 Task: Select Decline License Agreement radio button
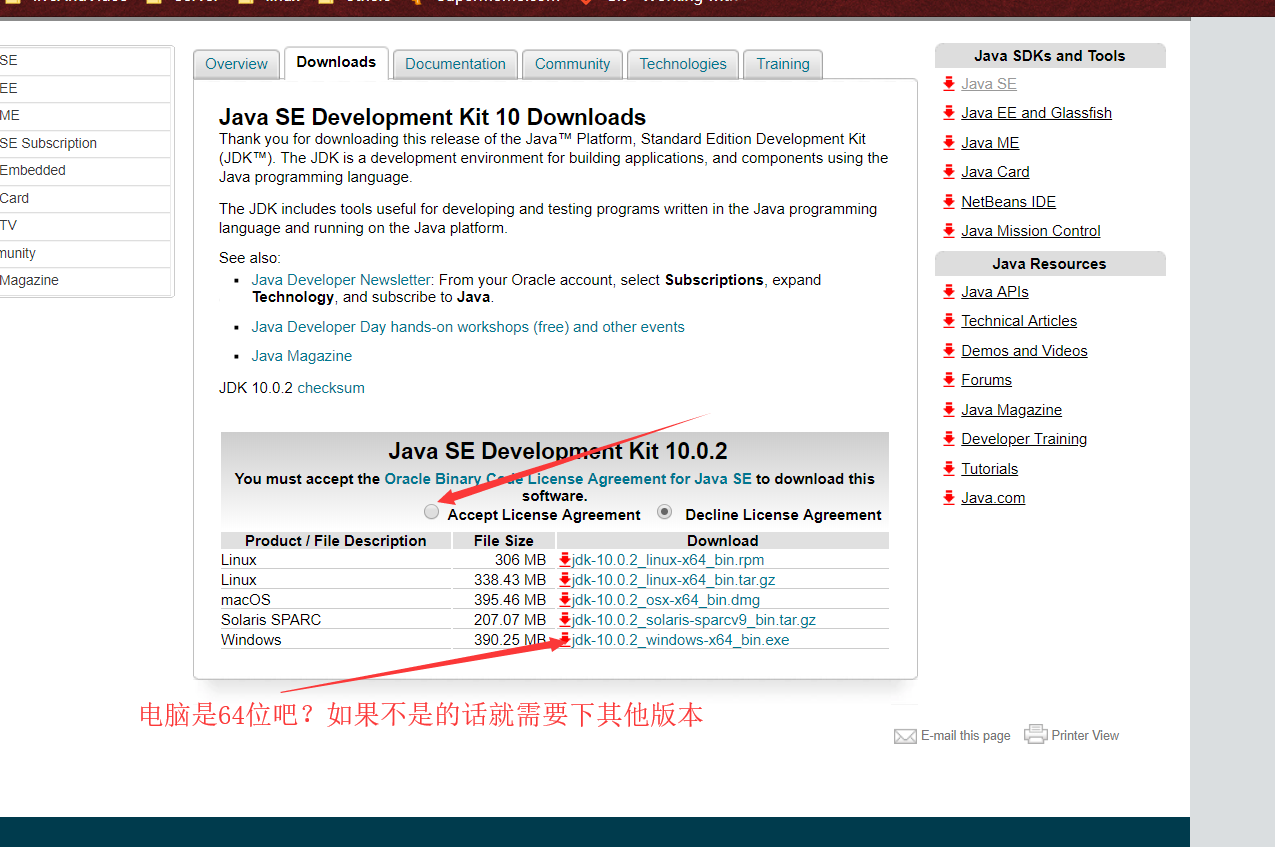[664, 512]
